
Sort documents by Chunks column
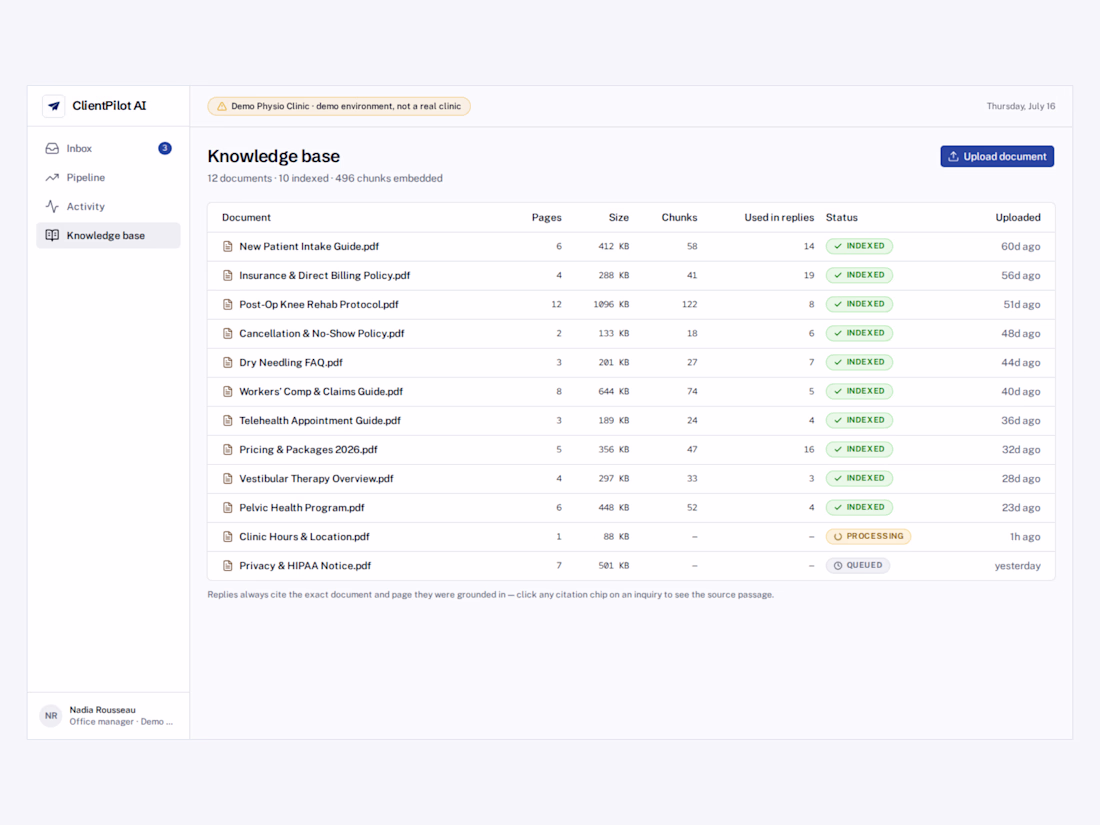679,217
